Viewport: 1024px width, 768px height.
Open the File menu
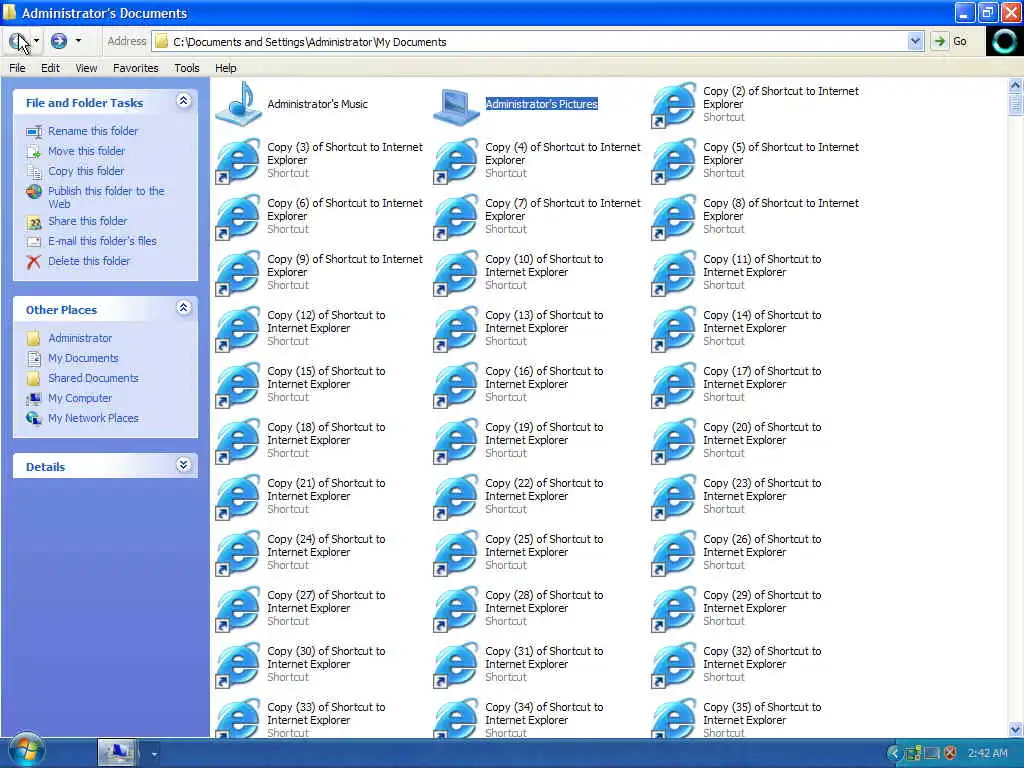[x=17, y=68]
